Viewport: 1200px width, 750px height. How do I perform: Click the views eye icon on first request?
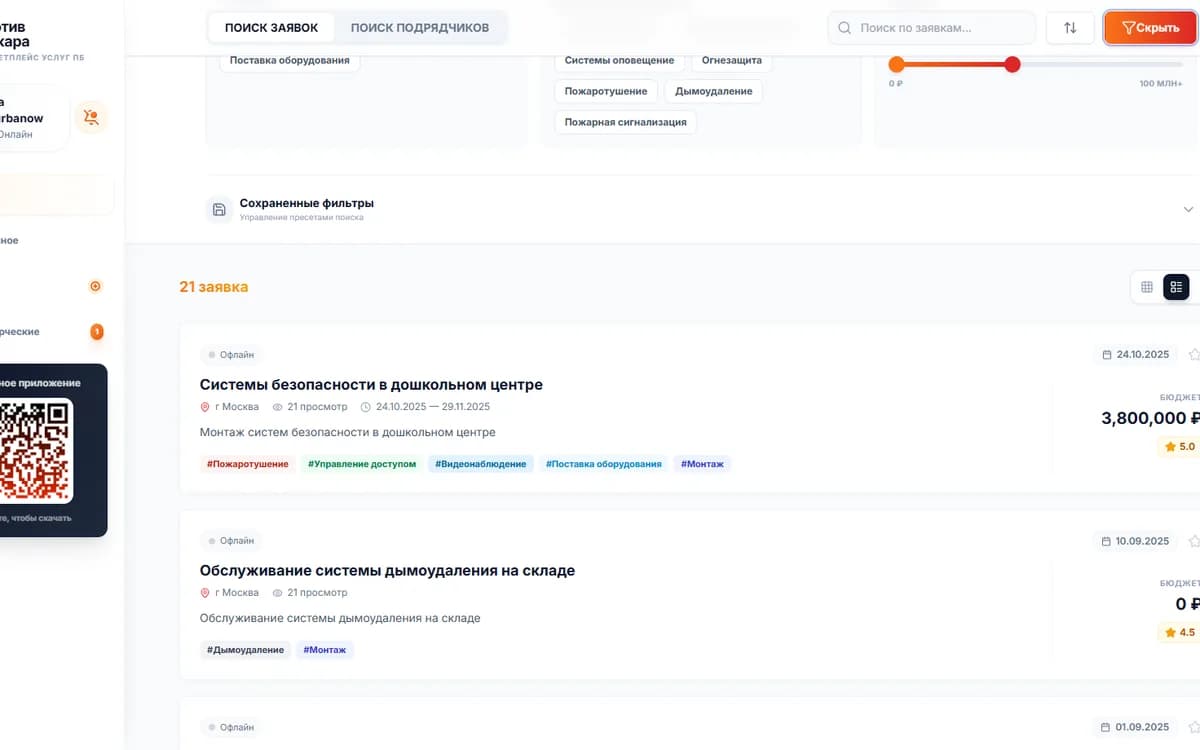(x=278, y=407)
